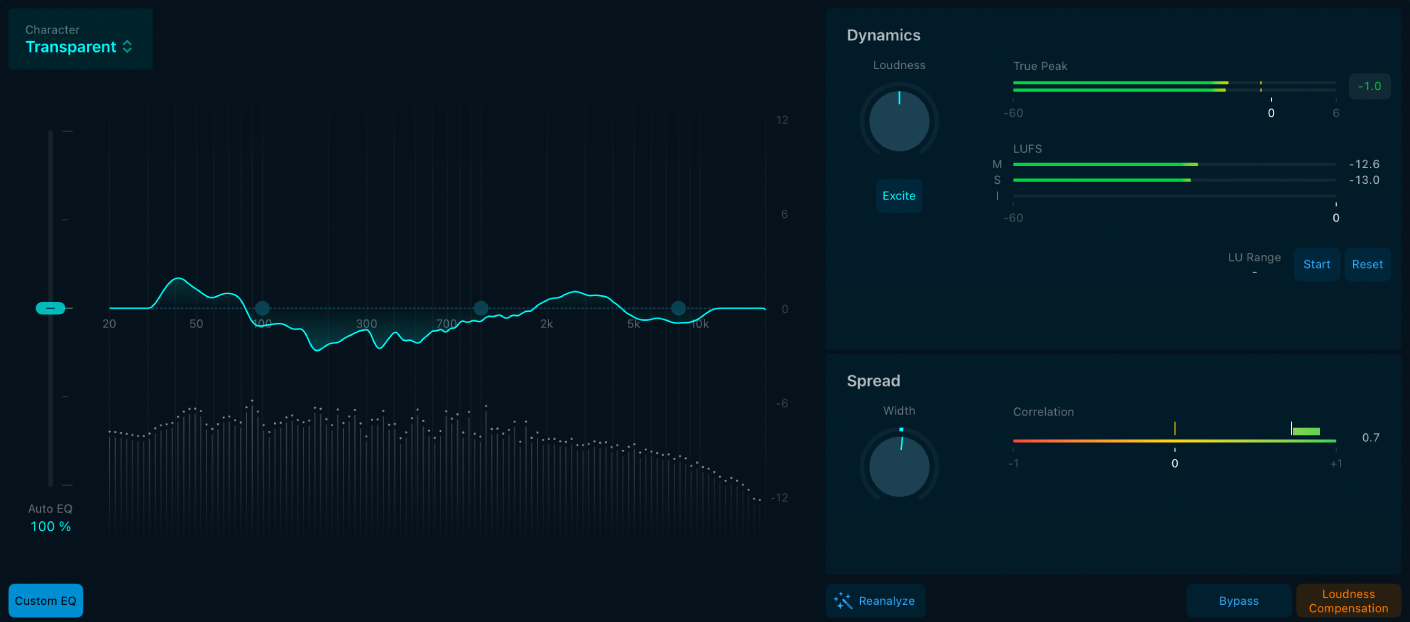Click the 50 frequency label
This screenshot has width=1410, height=622.
(196, 324)
